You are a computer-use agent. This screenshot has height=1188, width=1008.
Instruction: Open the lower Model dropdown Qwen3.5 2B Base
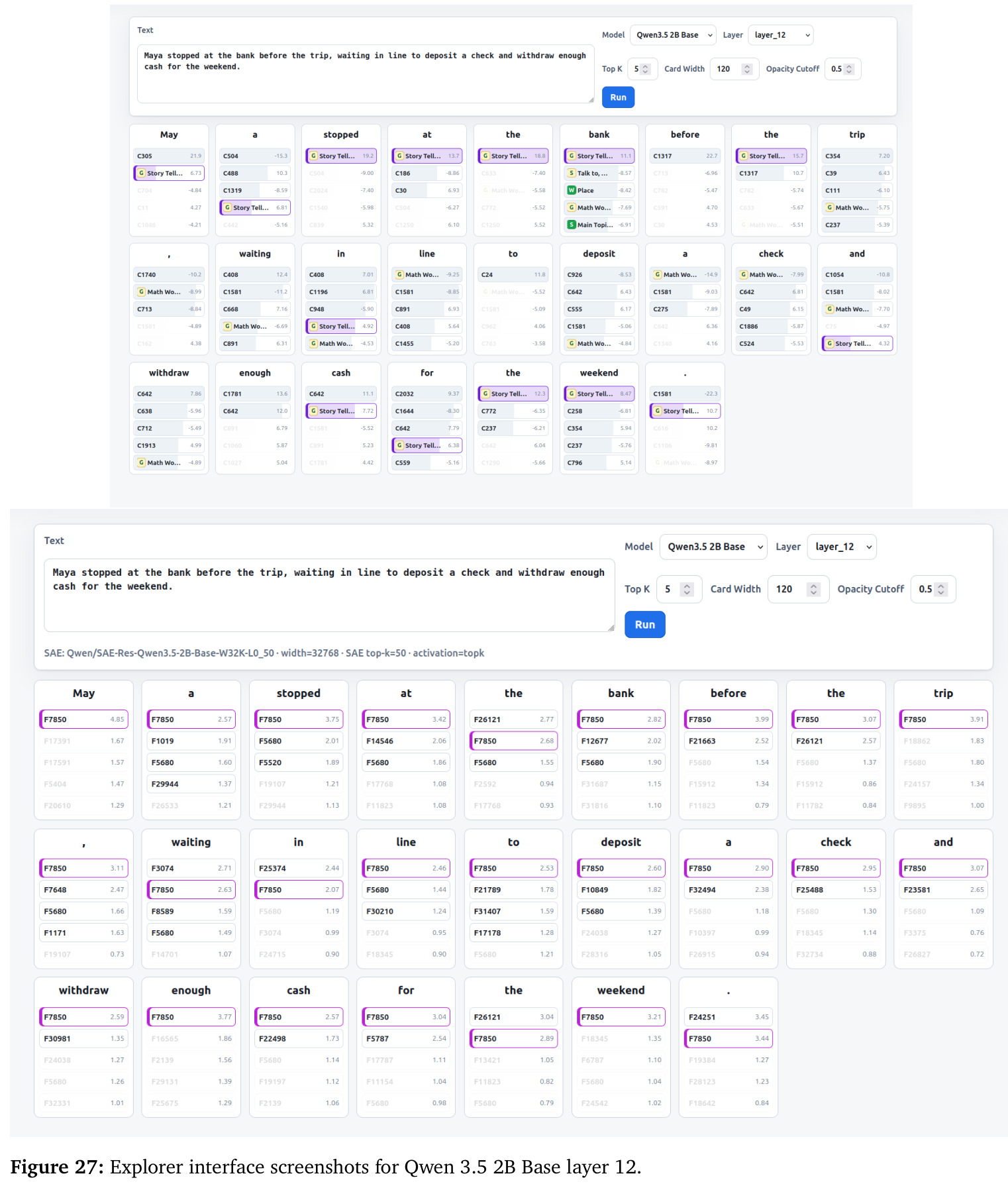click(x=713, y=547)
